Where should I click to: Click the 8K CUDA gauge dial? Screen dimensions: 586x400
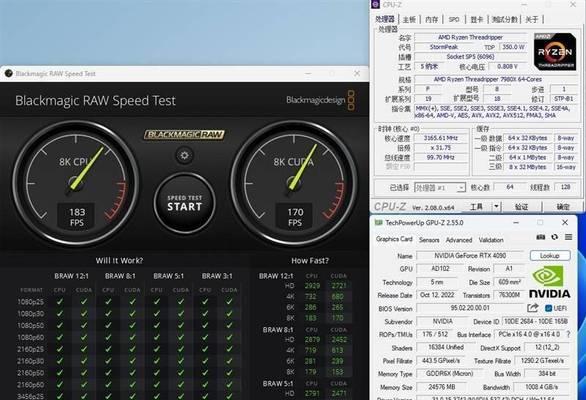[x=294, y=183]
